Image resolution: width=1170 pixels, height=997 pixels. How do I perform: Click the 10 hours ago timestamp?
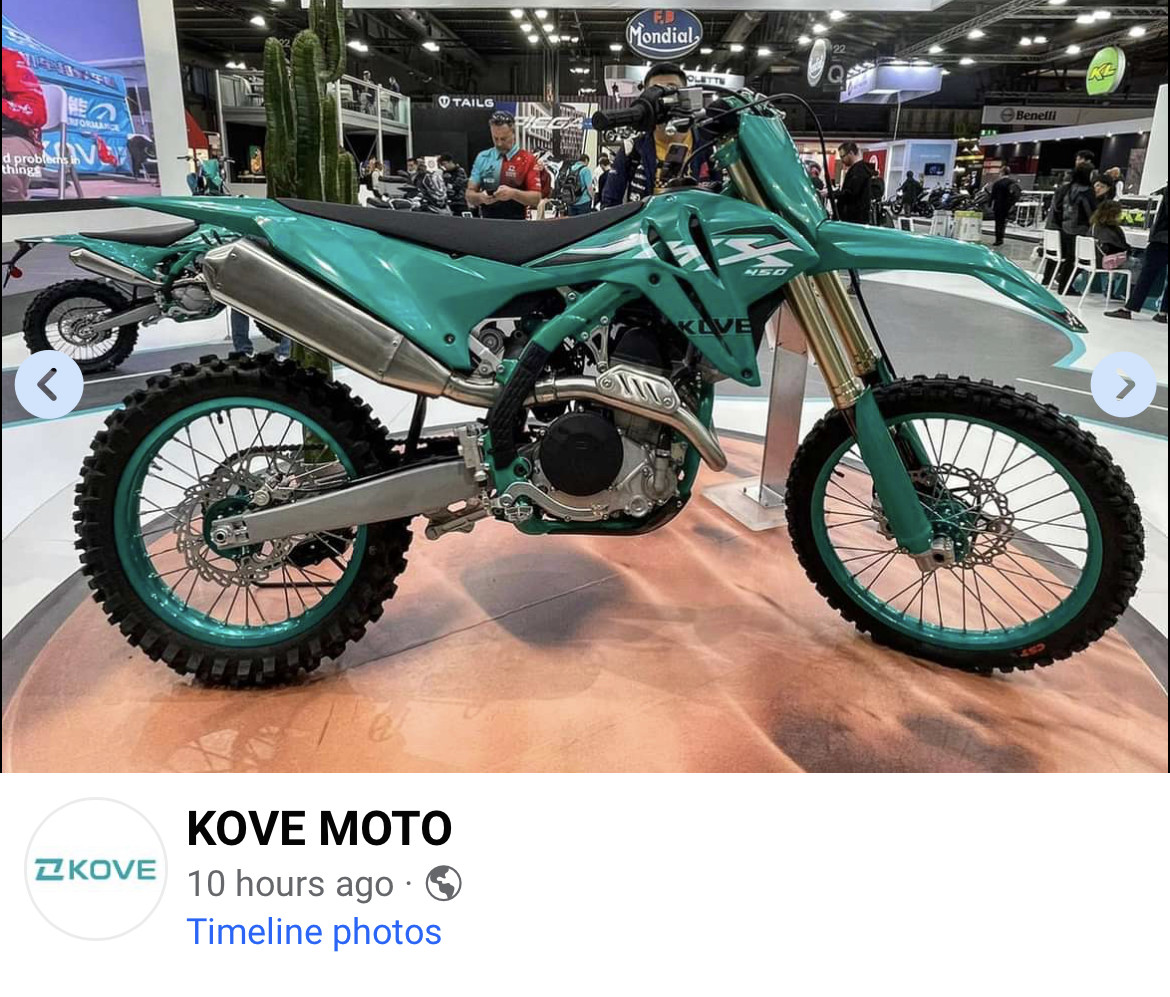(x=290, y=884)
